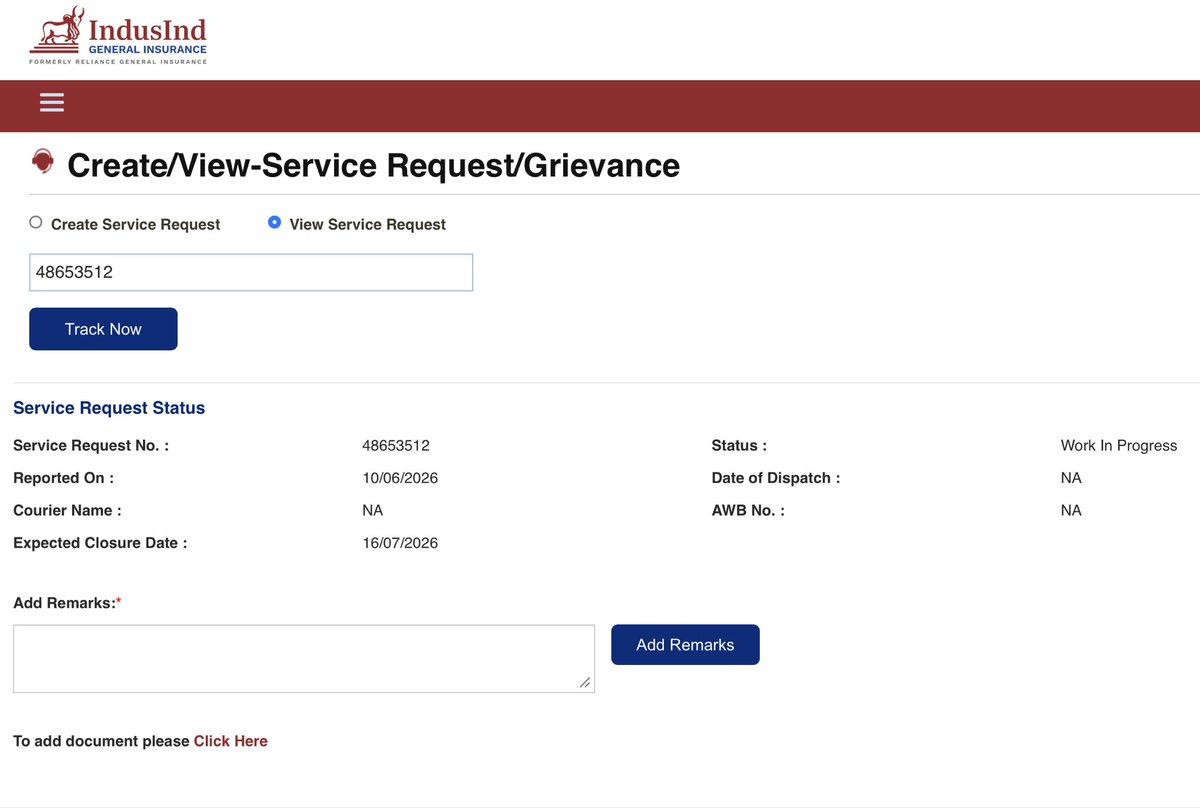The width and height of the screenshot is (1200, 808).
Task: Grab the remarks textarea resize handle
Action: 585,683
